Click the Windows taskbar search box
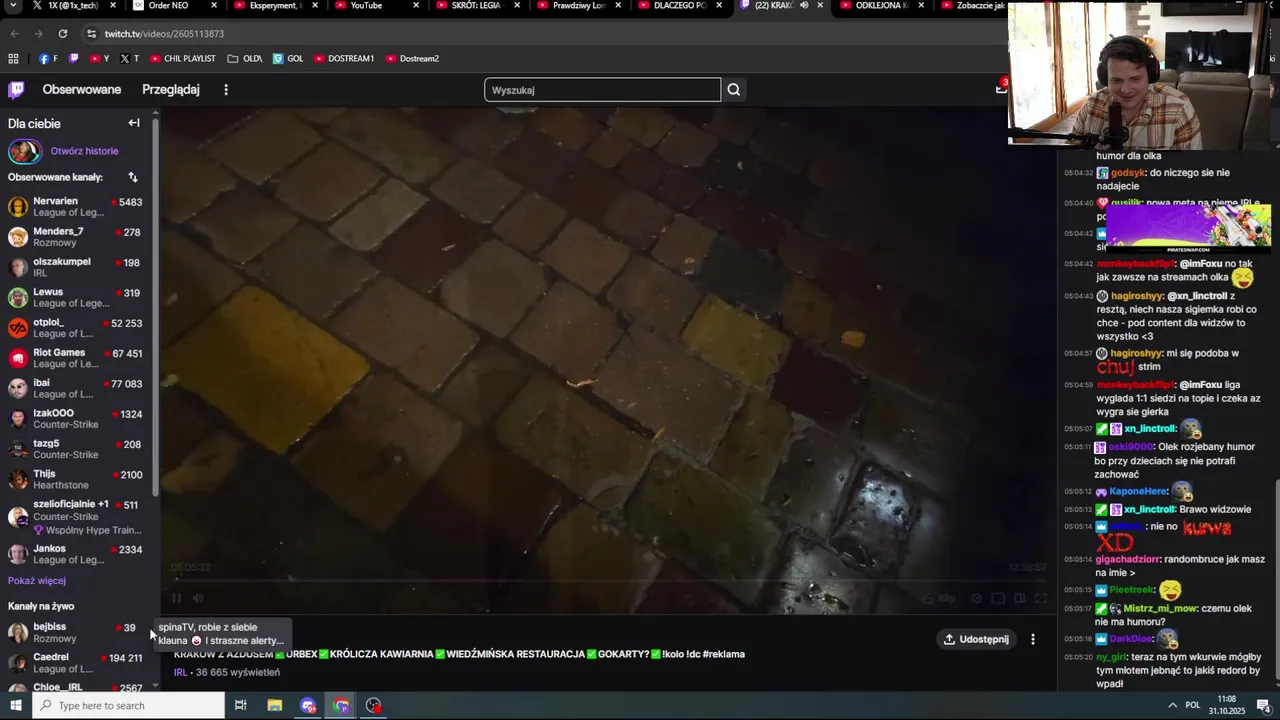 click(127, 705)
